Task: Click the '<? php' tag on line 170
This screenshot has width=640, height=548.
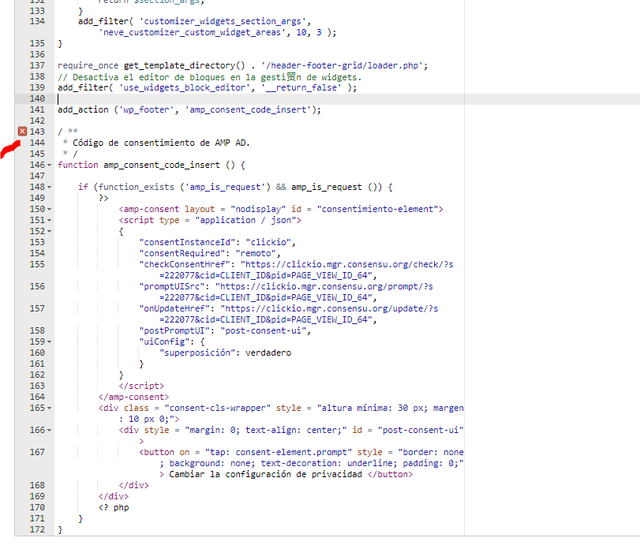Action: (113, 508)
